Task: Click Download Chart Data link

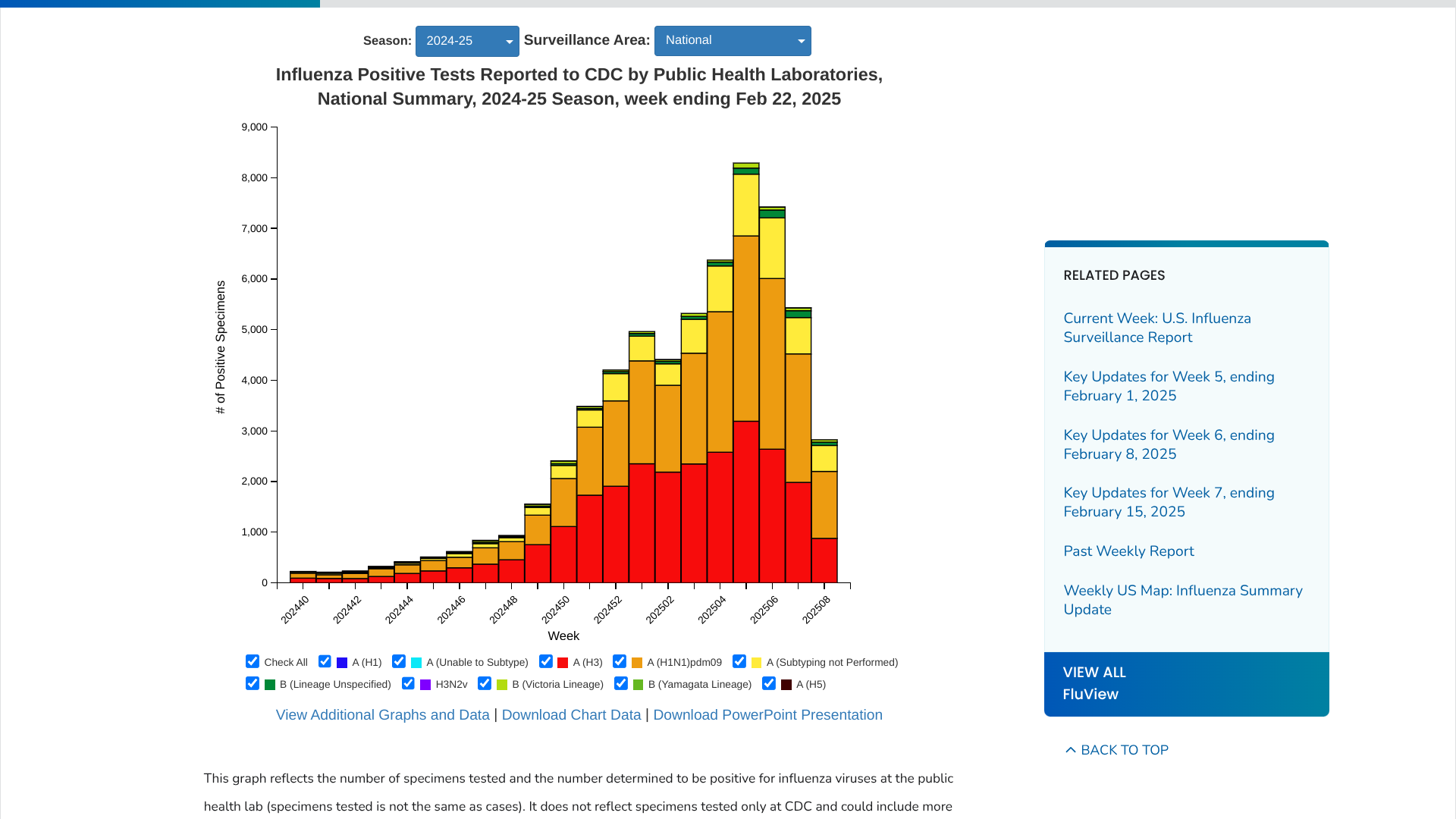Action: pos(571,715)
